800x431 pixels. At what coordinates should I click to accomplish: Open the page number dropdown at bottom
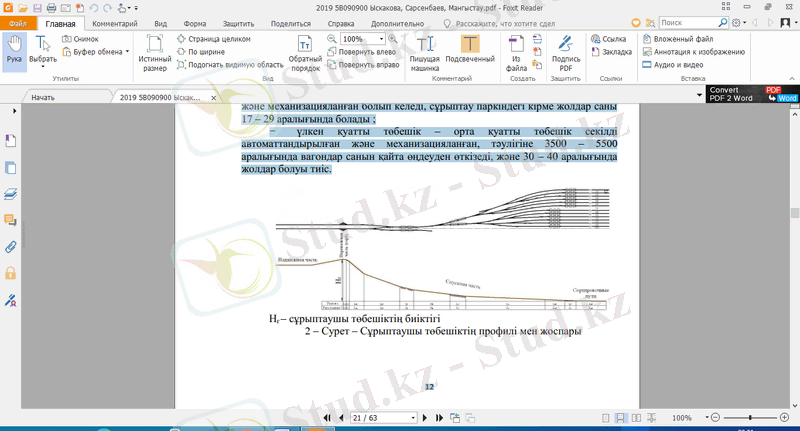pyautogui.click(x=412, y=417)
